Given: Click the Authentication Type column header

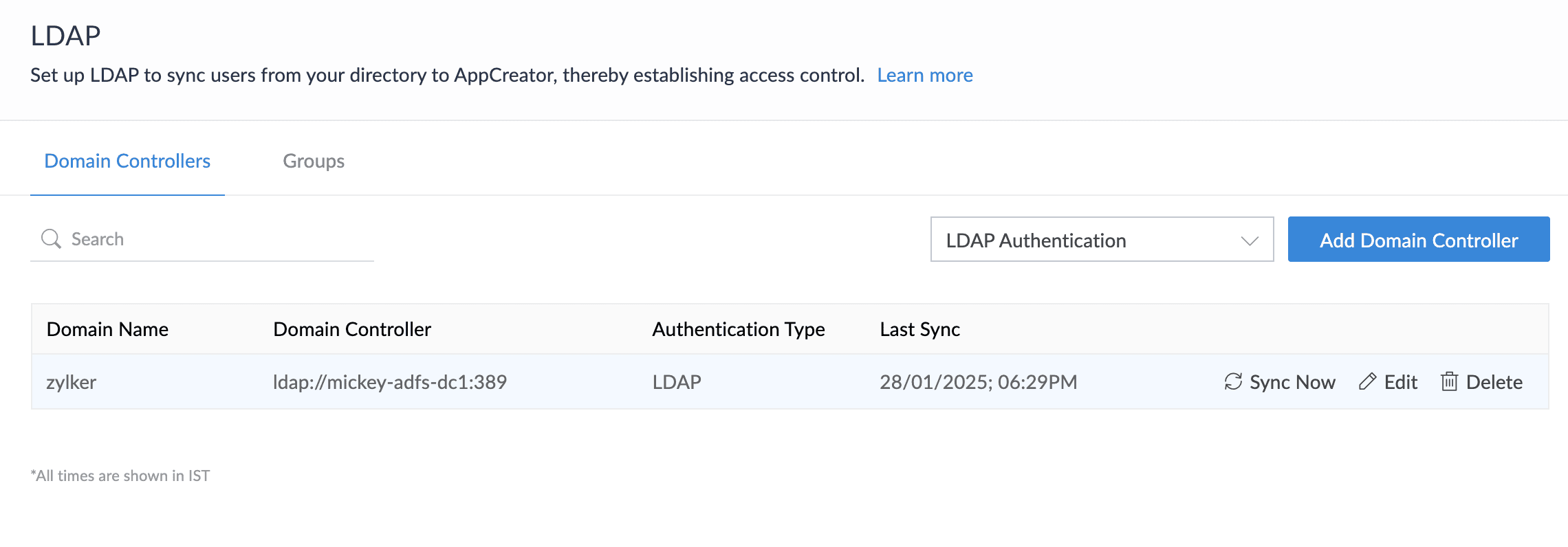Looking at the screenshot, I should point(738,329).
